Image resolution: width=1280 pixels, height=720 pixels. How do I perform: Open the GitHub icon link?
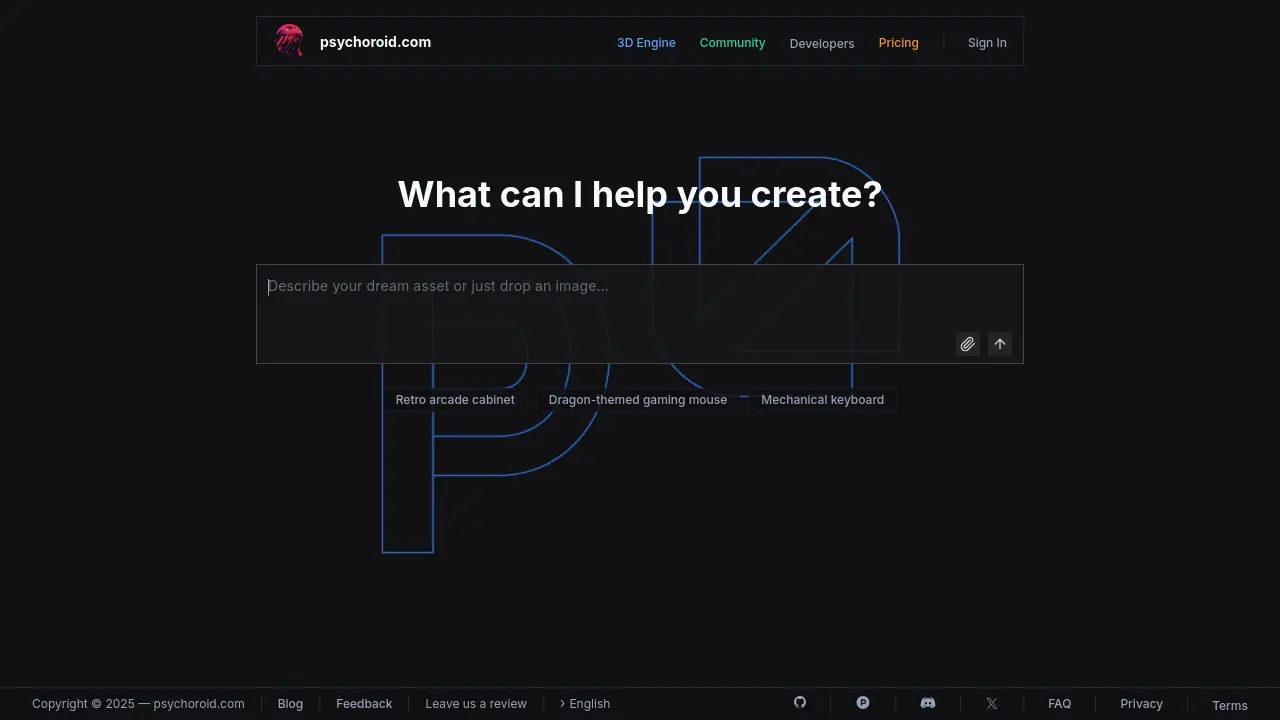[x=800, y=703]
